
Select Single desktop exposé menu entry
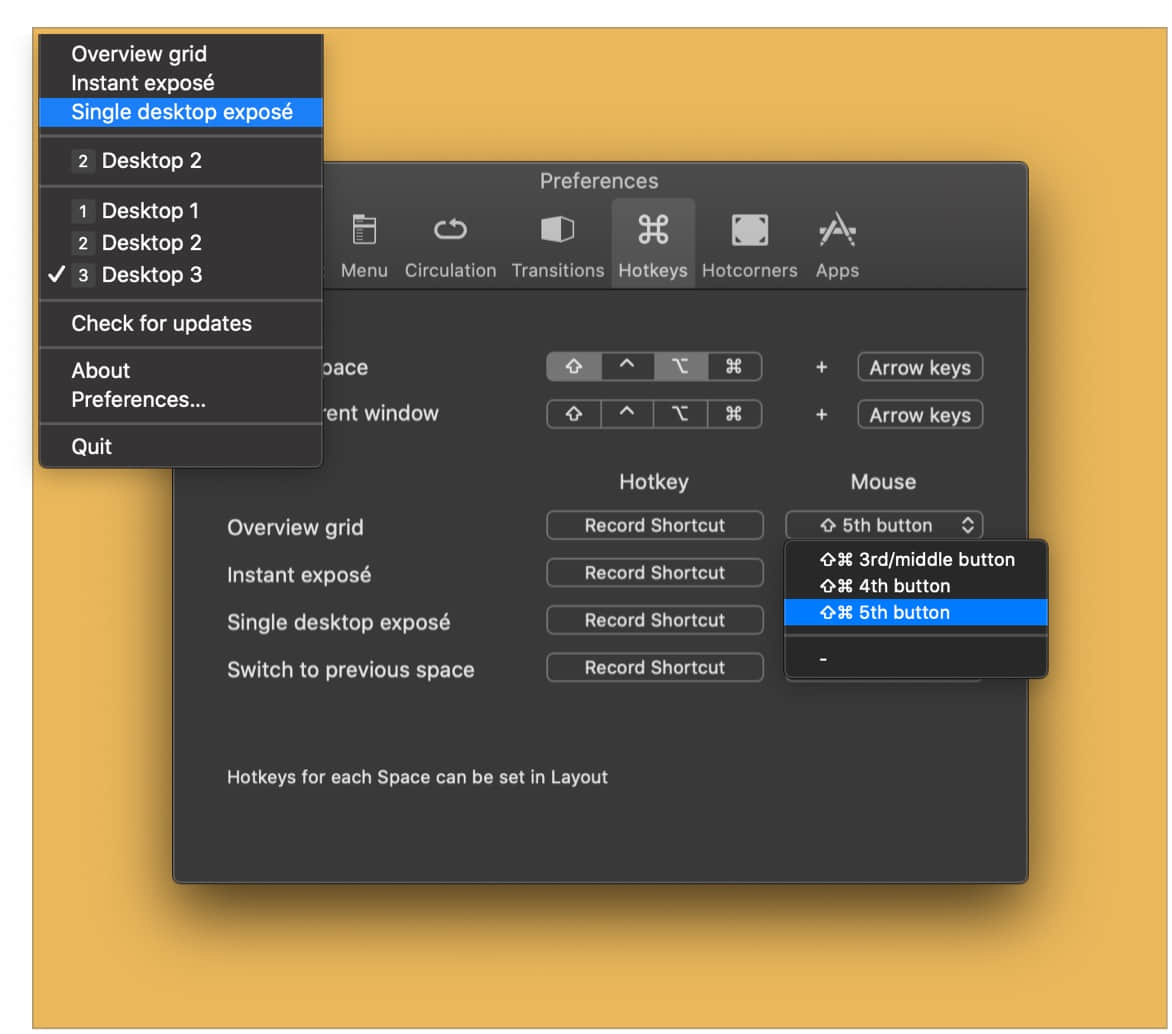coord(181,112)
